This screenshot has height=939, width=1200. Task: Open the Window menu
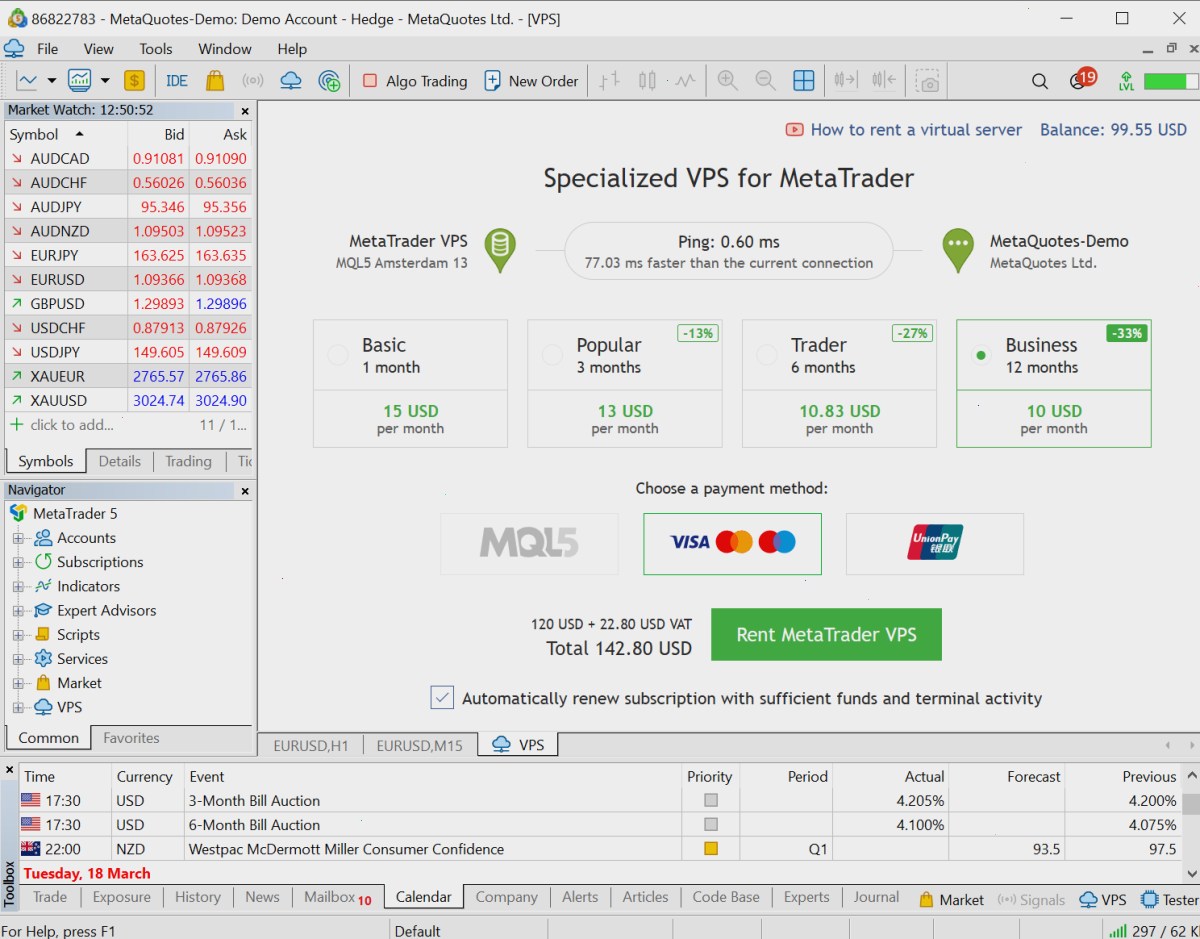point(225,49)
